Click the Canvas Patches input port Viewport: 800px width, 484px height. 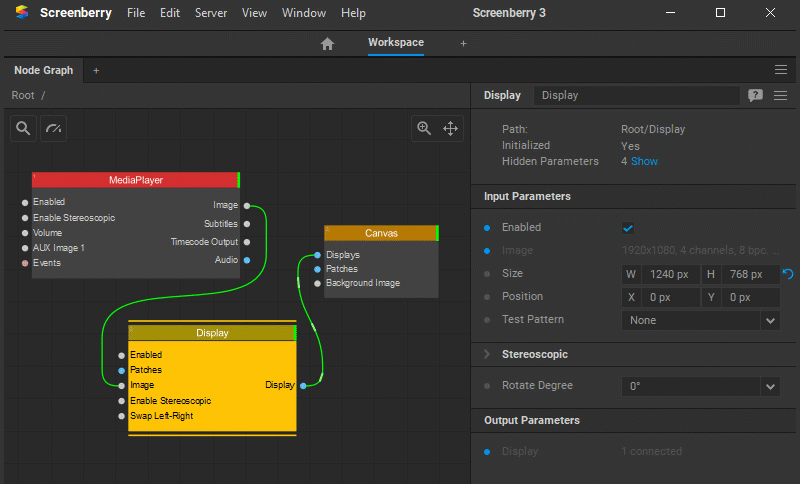(x=317, y=269)
